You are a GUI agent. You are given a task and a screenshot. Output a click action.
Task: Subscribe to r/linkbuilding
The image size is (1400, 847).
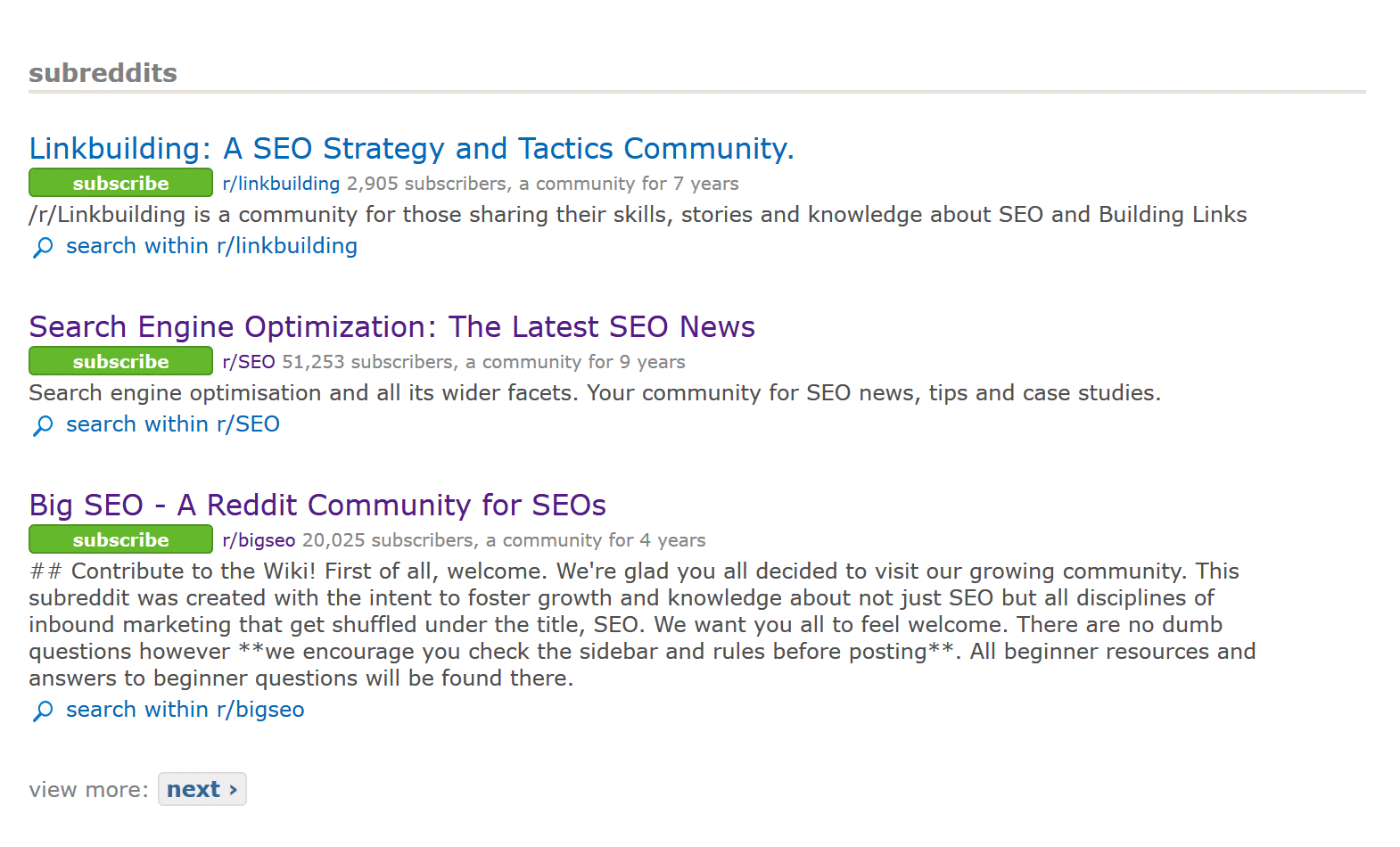click(x=120, y=183)
